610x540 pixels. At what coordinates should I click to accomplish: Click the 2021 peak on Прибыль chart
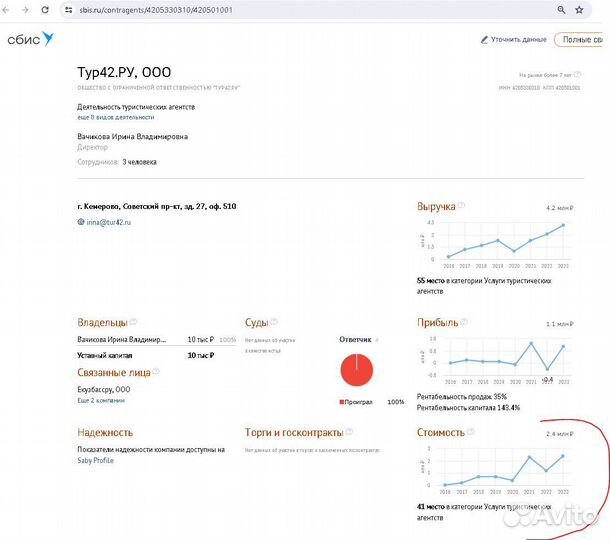click(531, 344)
